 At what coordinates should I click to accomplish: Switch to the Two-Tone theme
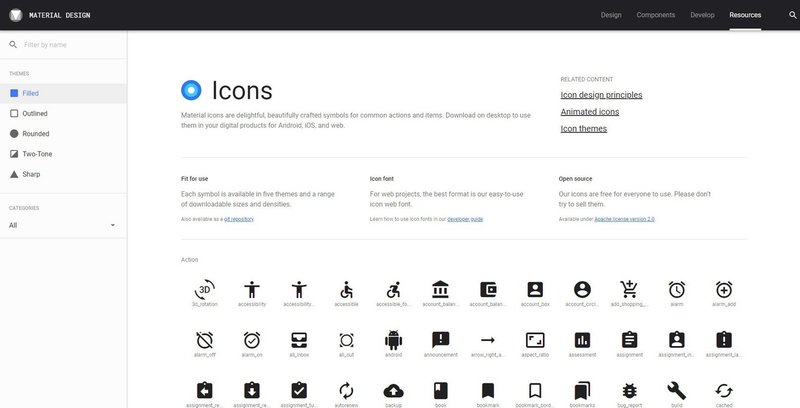(63, 154)
